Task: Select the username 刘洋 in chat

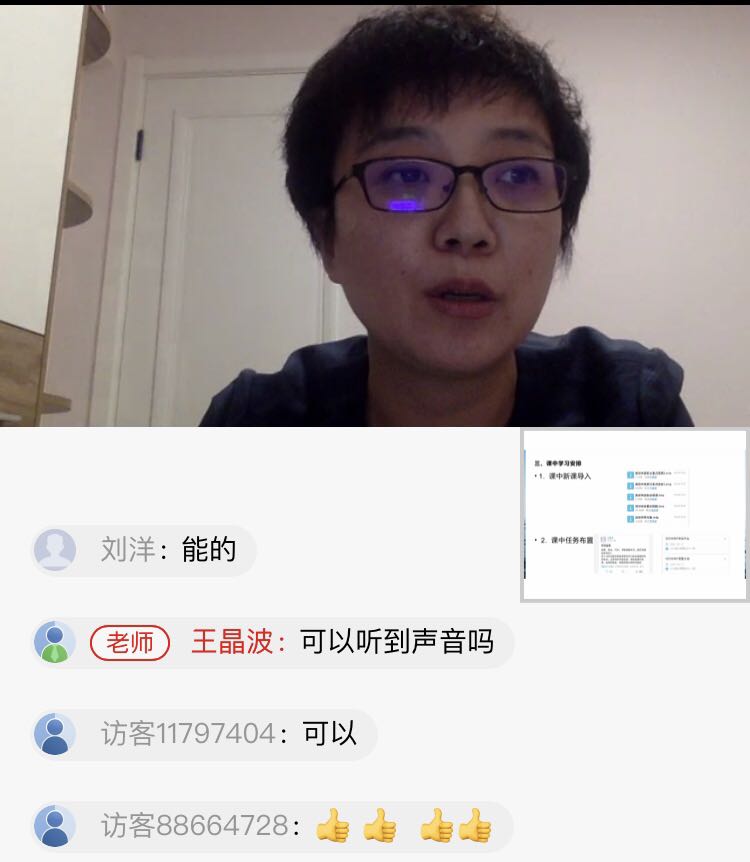Action: coord(128,550)
